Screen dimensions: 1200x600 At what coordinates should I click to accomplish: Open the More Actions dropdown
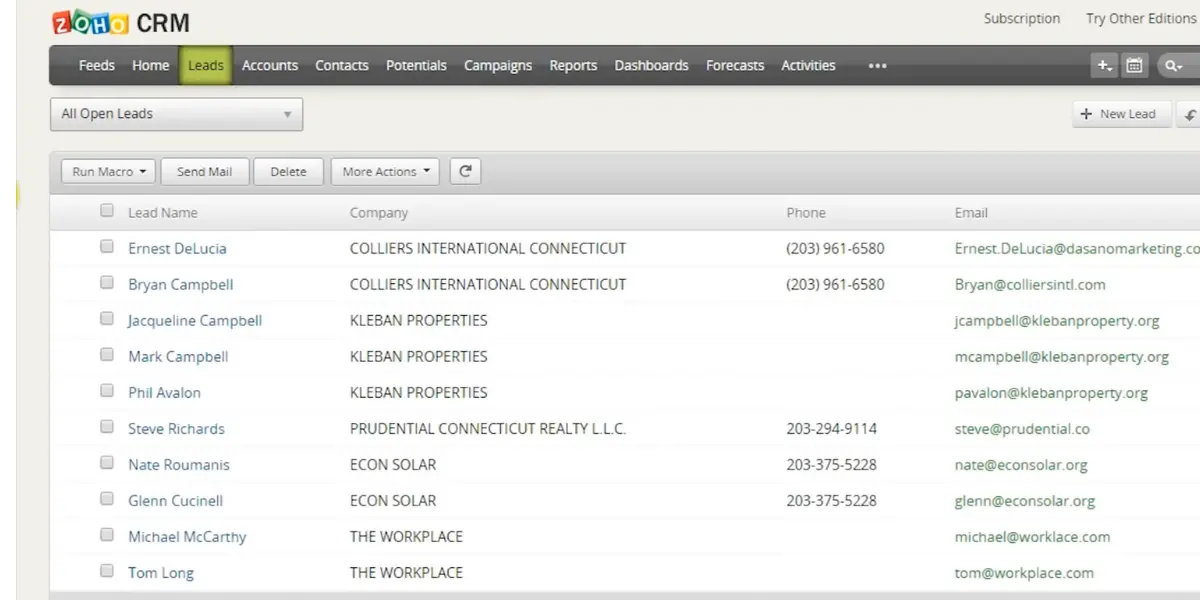click(x=386, y=172)
